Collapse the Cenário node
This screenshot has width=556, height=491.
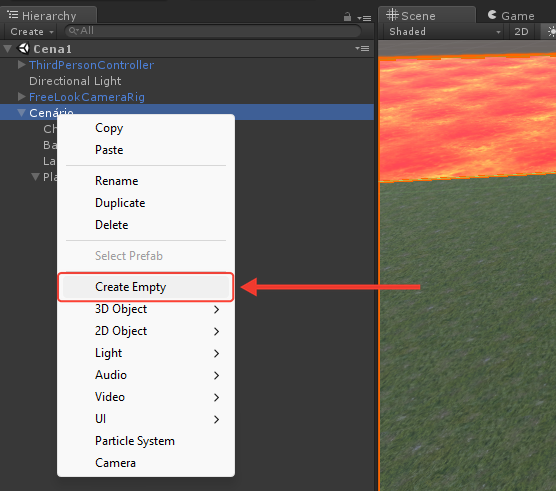tap(22, 113)
